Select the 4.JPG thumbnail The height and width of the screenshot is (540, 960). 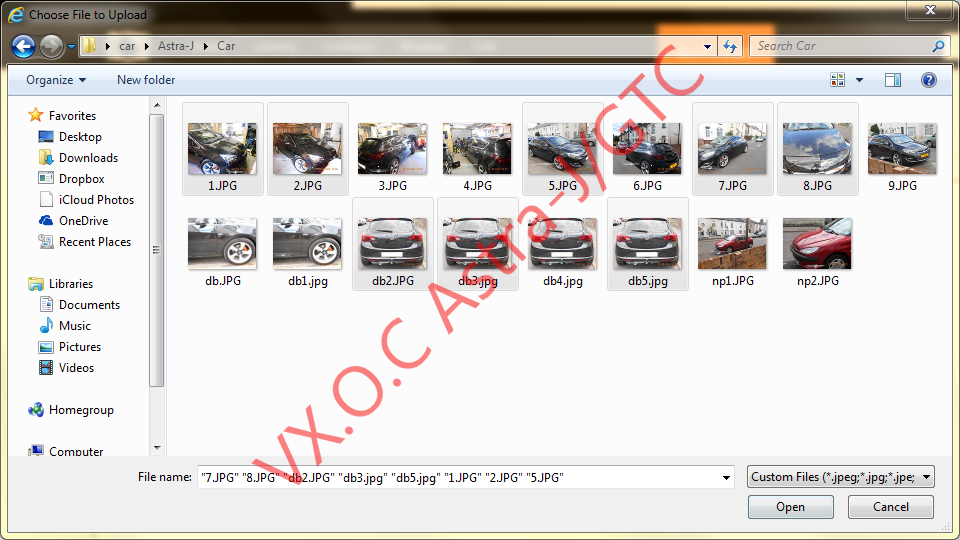point(478,149)
